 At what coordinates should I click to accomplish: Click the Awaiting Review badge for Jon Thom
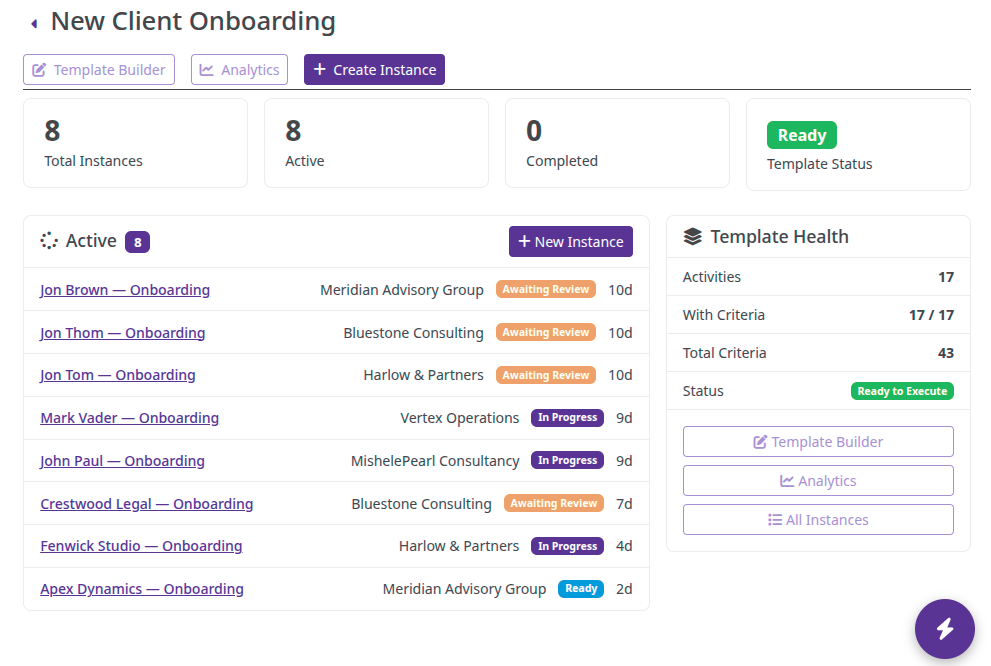point(545,331)
